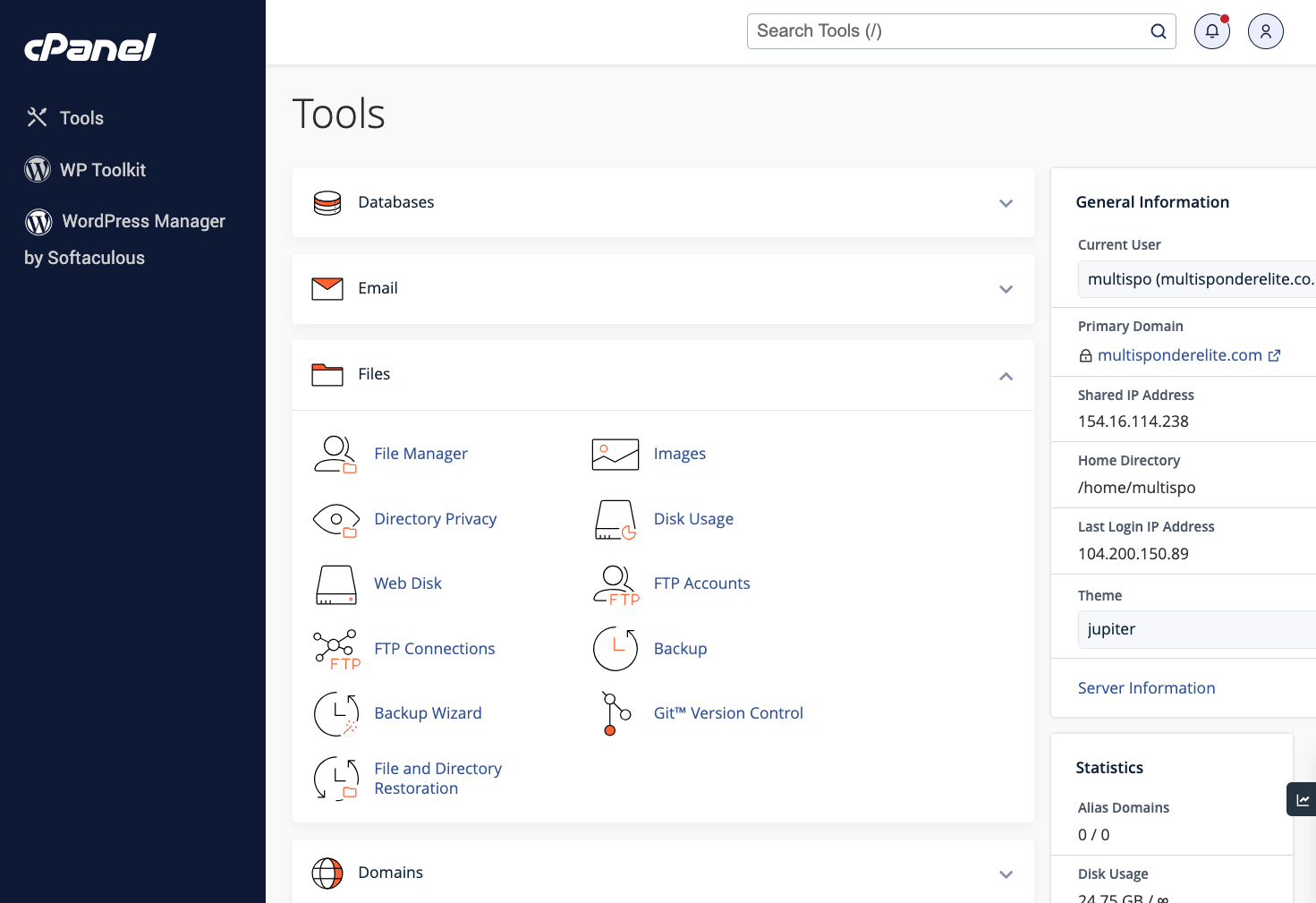Focus the Search Tools input field

point(948,31)
